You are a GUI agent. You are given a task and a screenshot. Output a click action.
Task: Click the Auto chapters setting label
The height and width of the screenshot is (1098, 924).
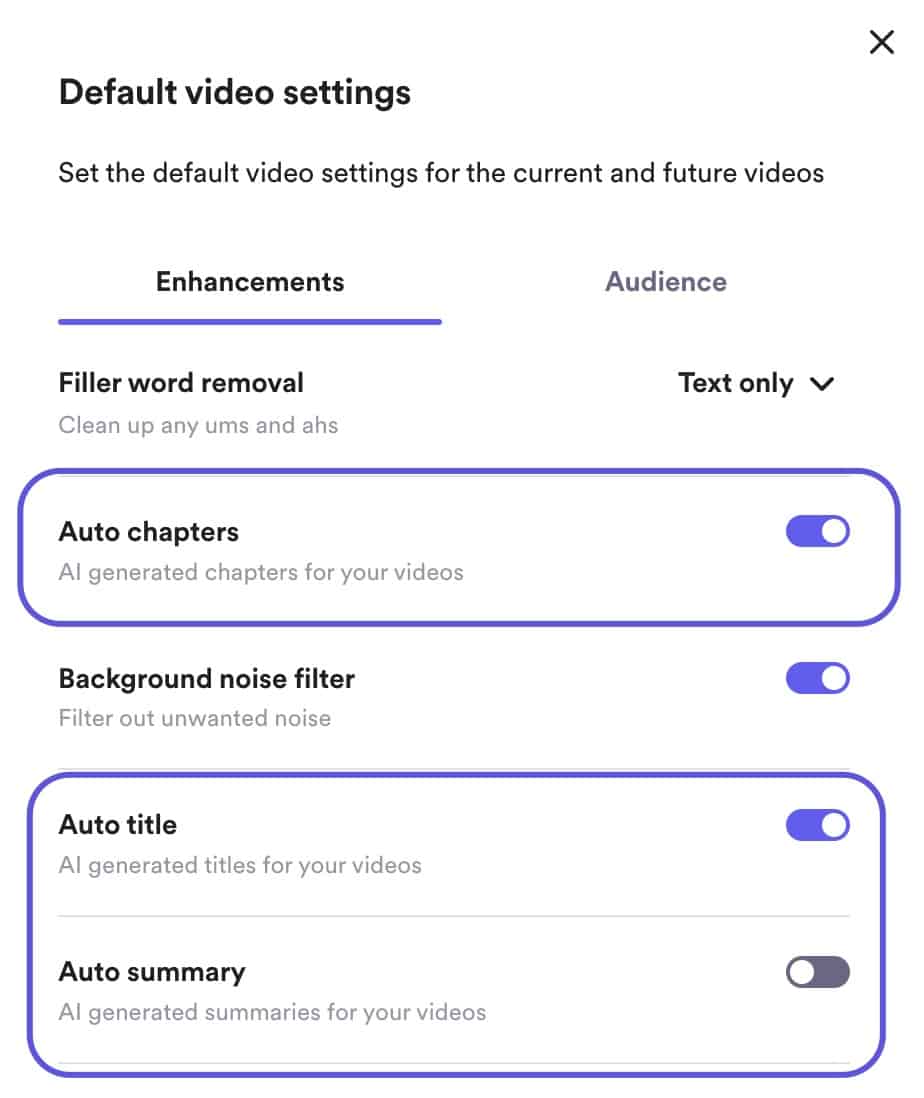149,531
